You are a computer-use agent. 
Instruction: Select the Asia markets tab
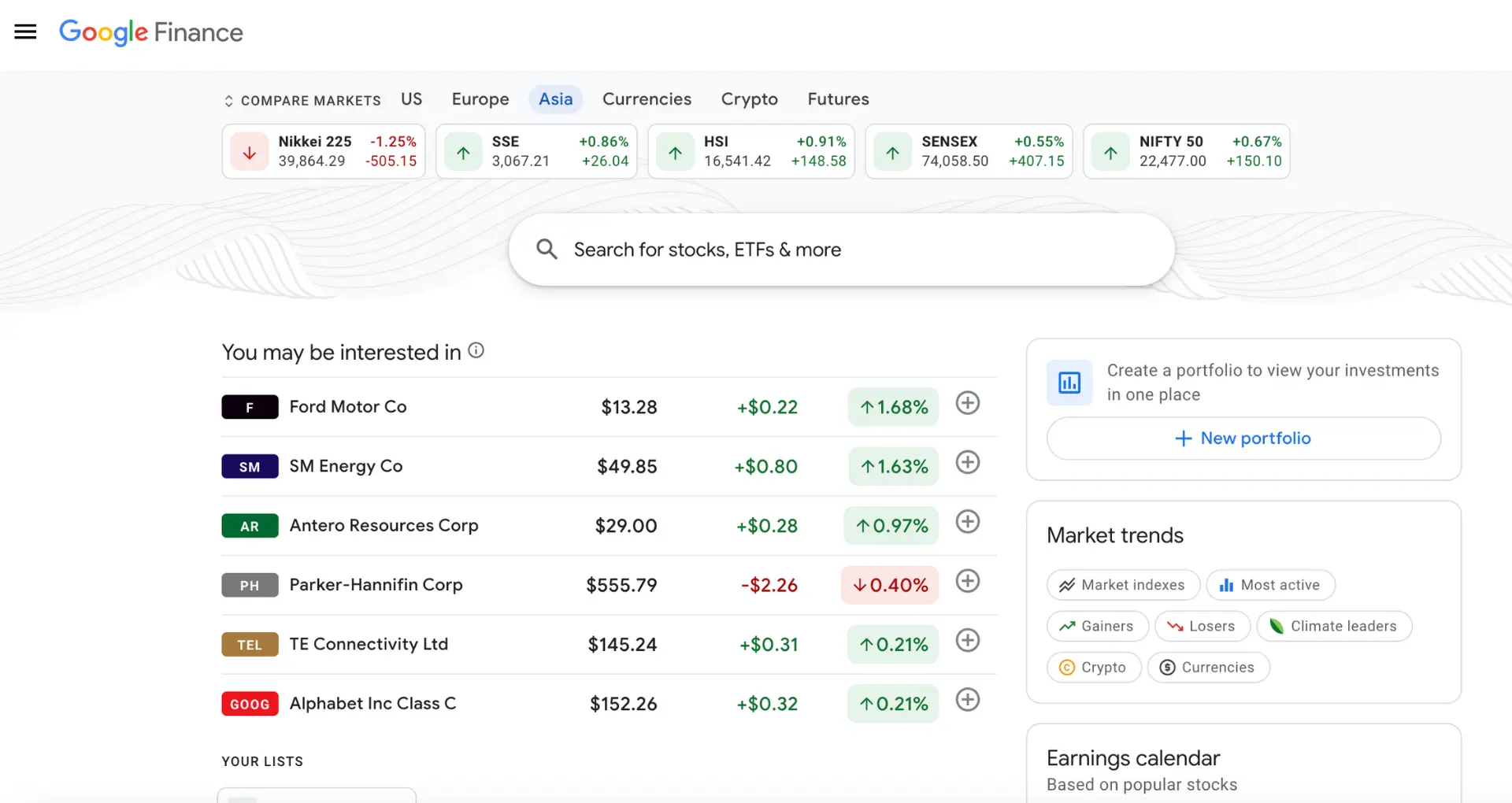pyautogui.click(x=556, y=99)
